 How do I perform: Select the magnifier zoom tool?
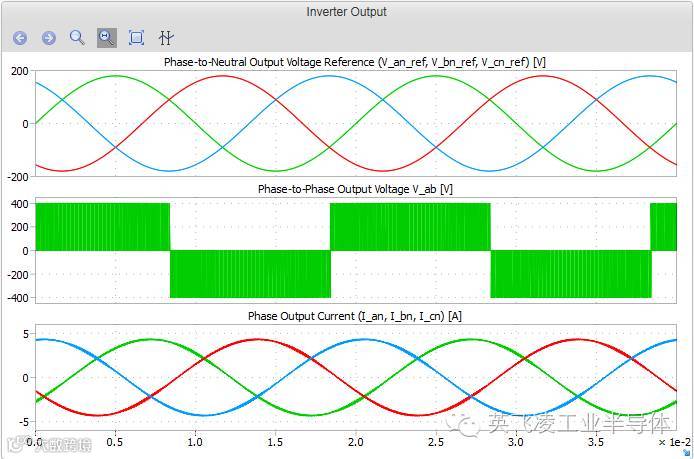(x=77, y=38)
